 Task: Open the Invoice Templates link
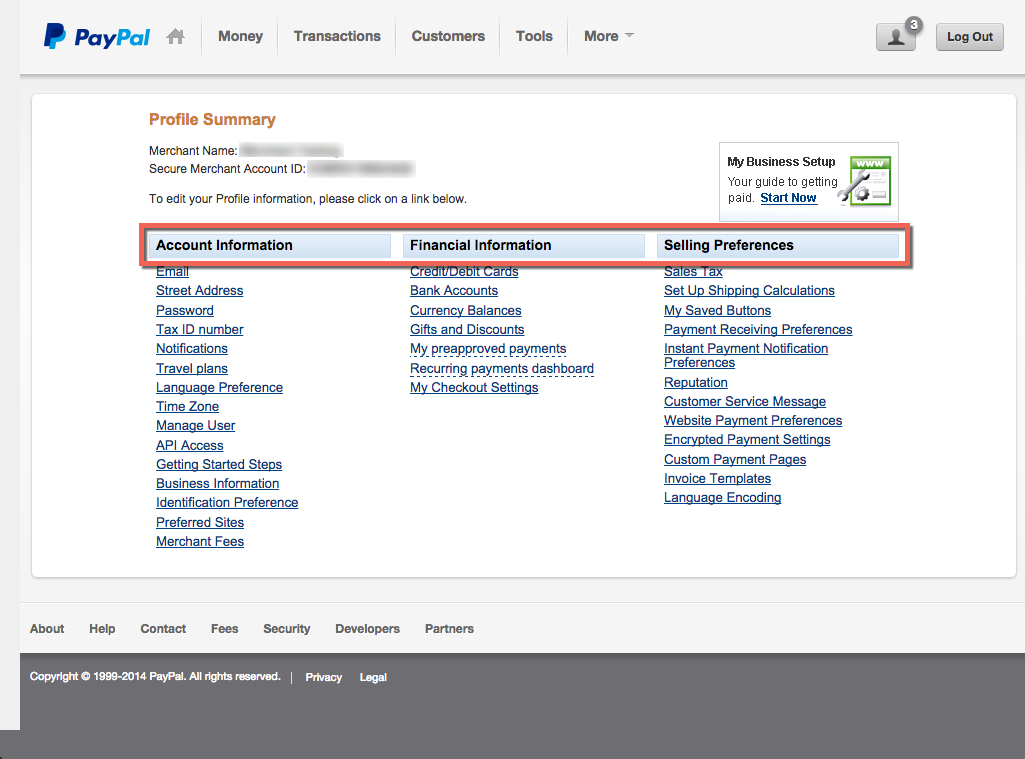718,478
